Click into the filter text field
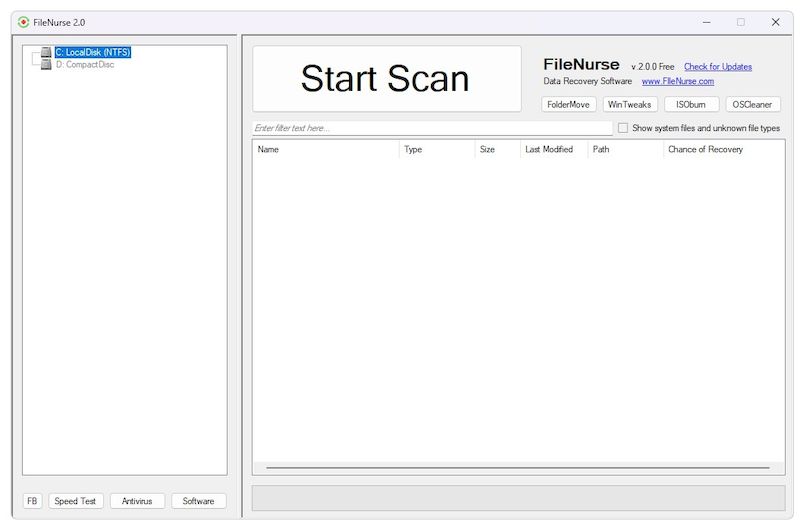 pos(432,128)
